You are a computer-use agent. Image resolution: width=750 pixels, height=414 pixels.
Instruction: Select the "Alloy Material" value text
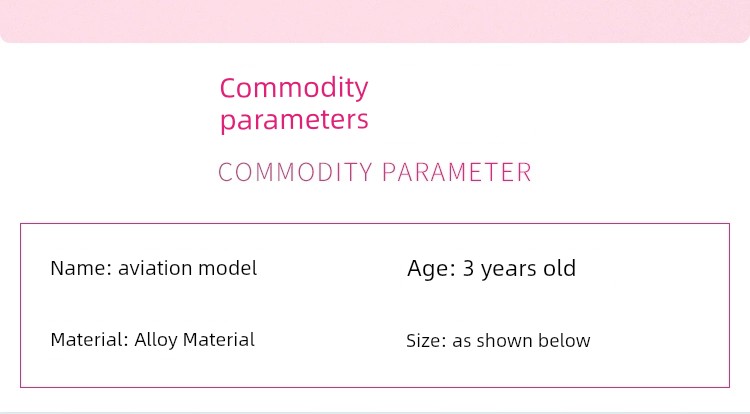click(195, 340)
